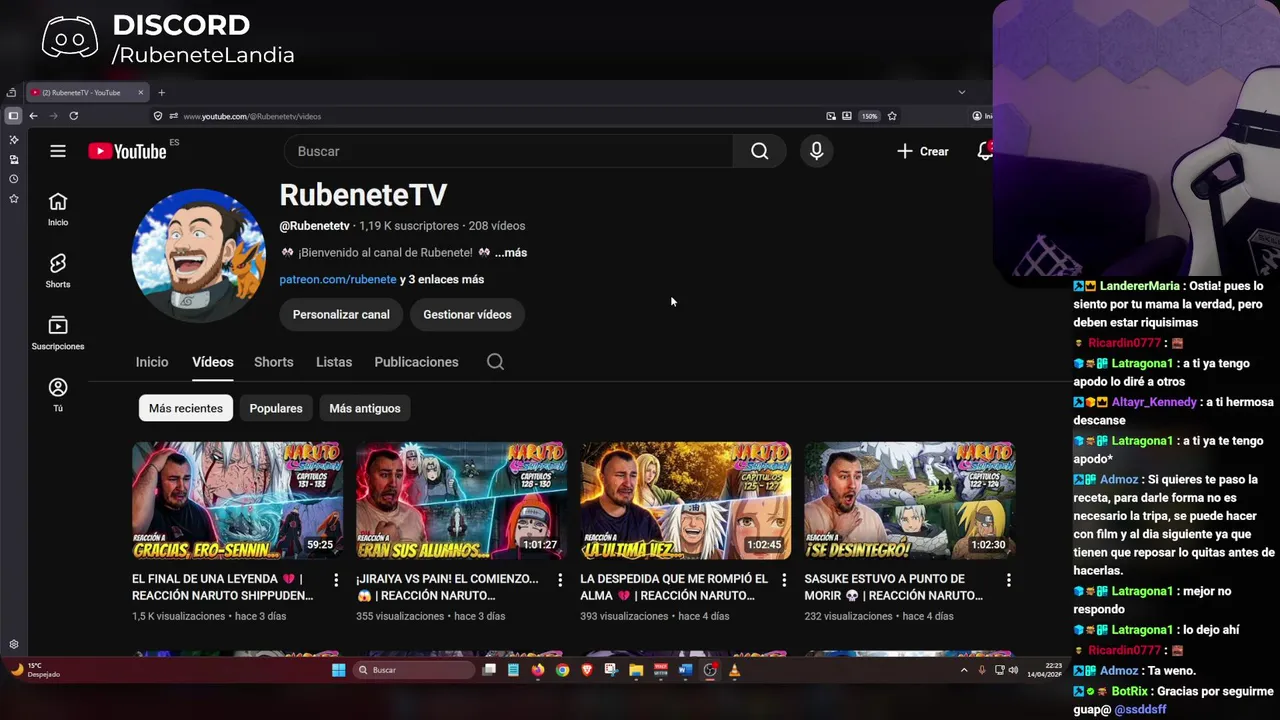Open Brave browser from the taskbar
This screenshot has width=1280, height=720.
click(587, 670)
